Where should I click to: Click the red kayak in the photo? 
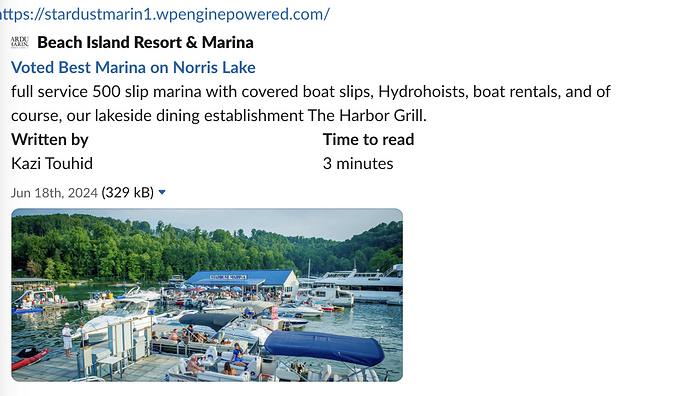coord(30,357)
